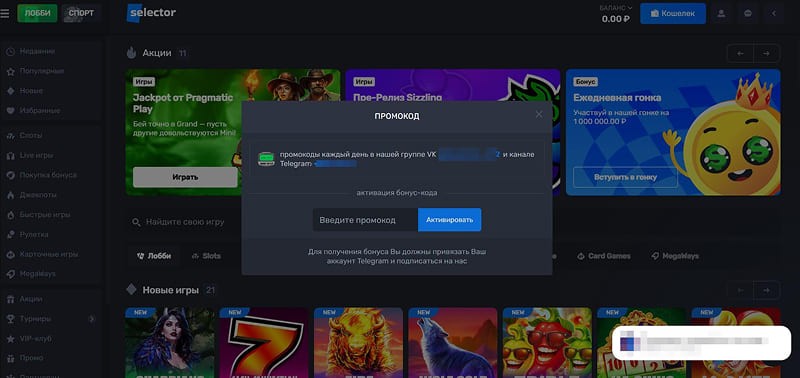Click the star icon next to VIP-клуб
The width and height of the screenshot is (800, 378).
tap(10, 339)
